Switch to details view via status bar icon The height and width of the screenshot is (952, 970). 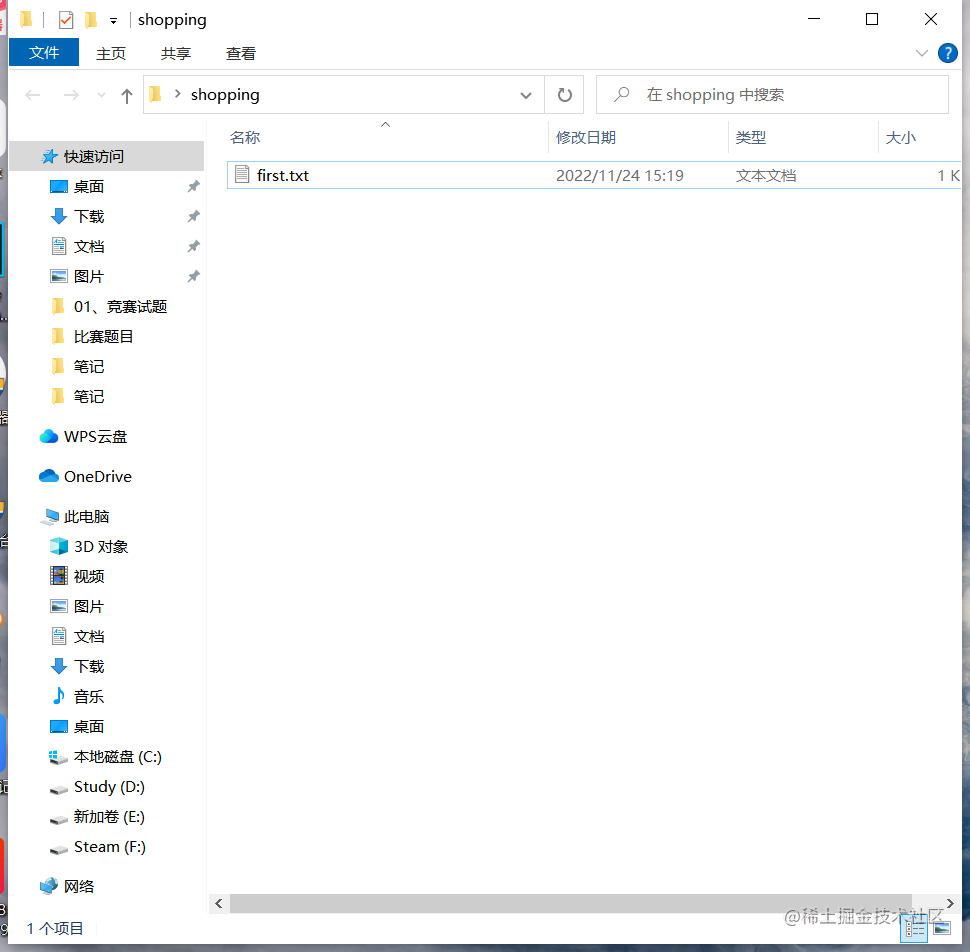click(x=915, y=928)
